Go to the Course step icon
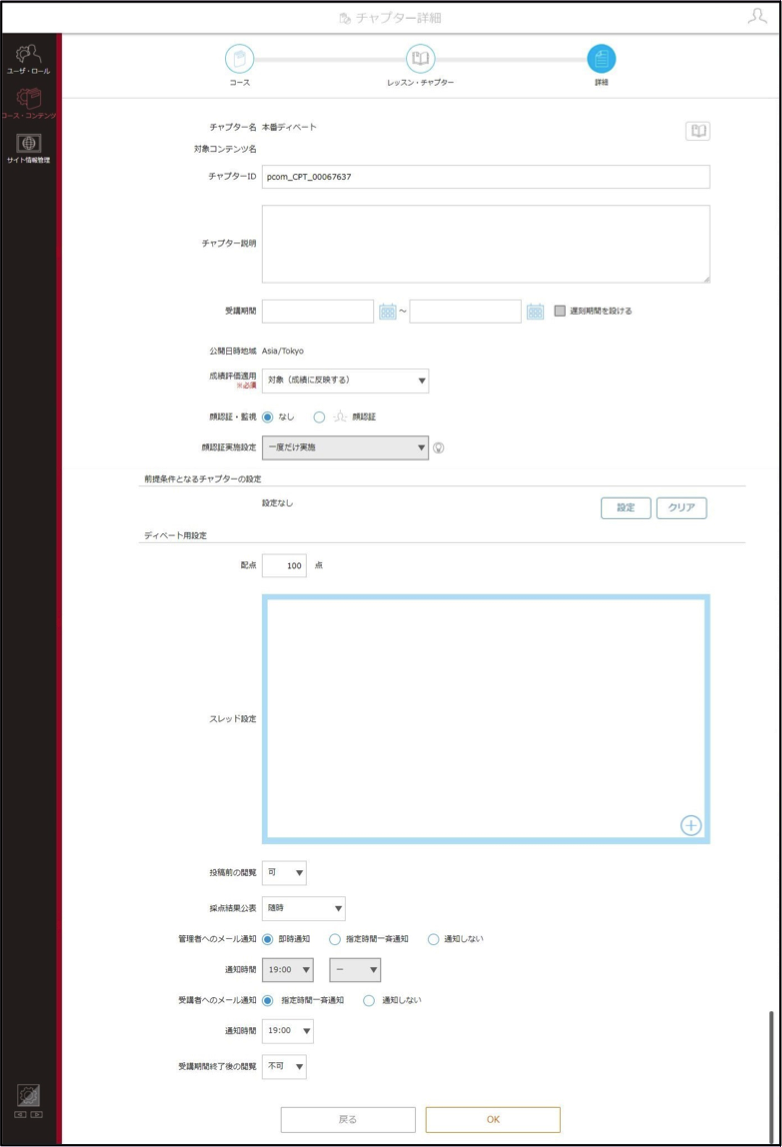The height and width of the screenshot is (1147, 782). [239, 59]
